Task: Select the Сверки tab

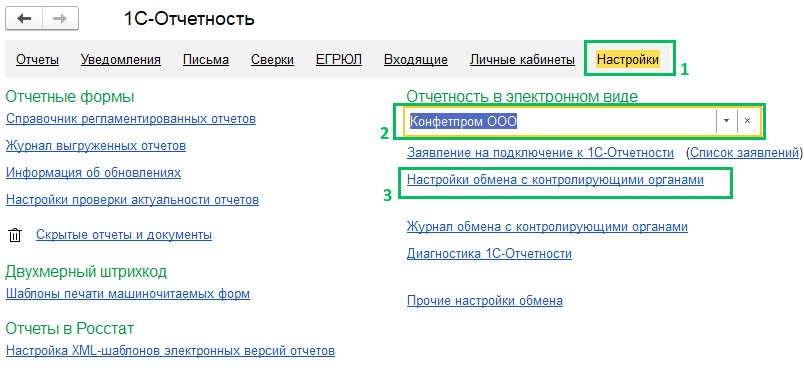Action: coord(272,60)
